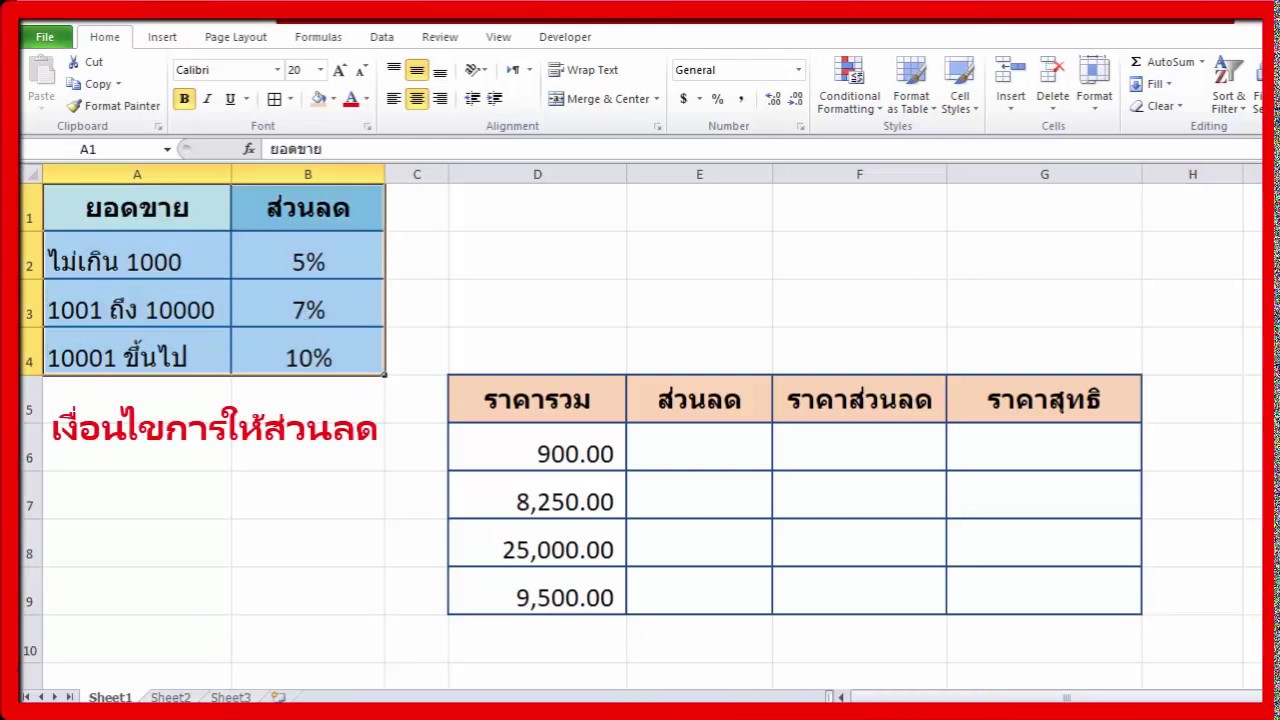Switch to the Data tab
This screenshot has height=720, width=1280.
click(x=382, y=37)
